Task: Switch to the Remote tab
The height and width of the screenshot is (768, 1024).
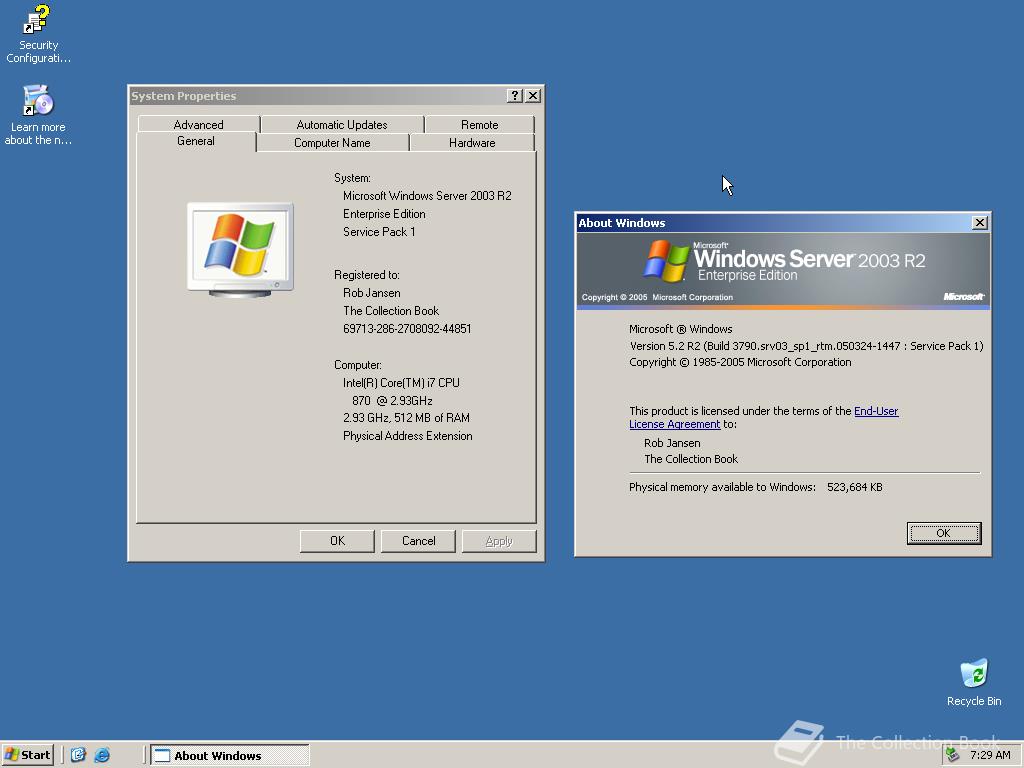Action: pos(480,124)
